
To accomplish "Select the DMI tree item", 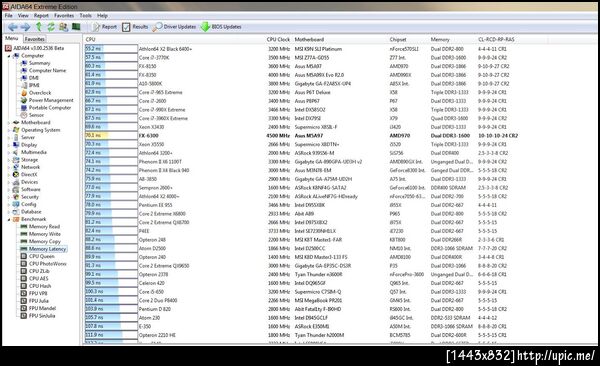I will pyautogui.click(x=30, y=78).
